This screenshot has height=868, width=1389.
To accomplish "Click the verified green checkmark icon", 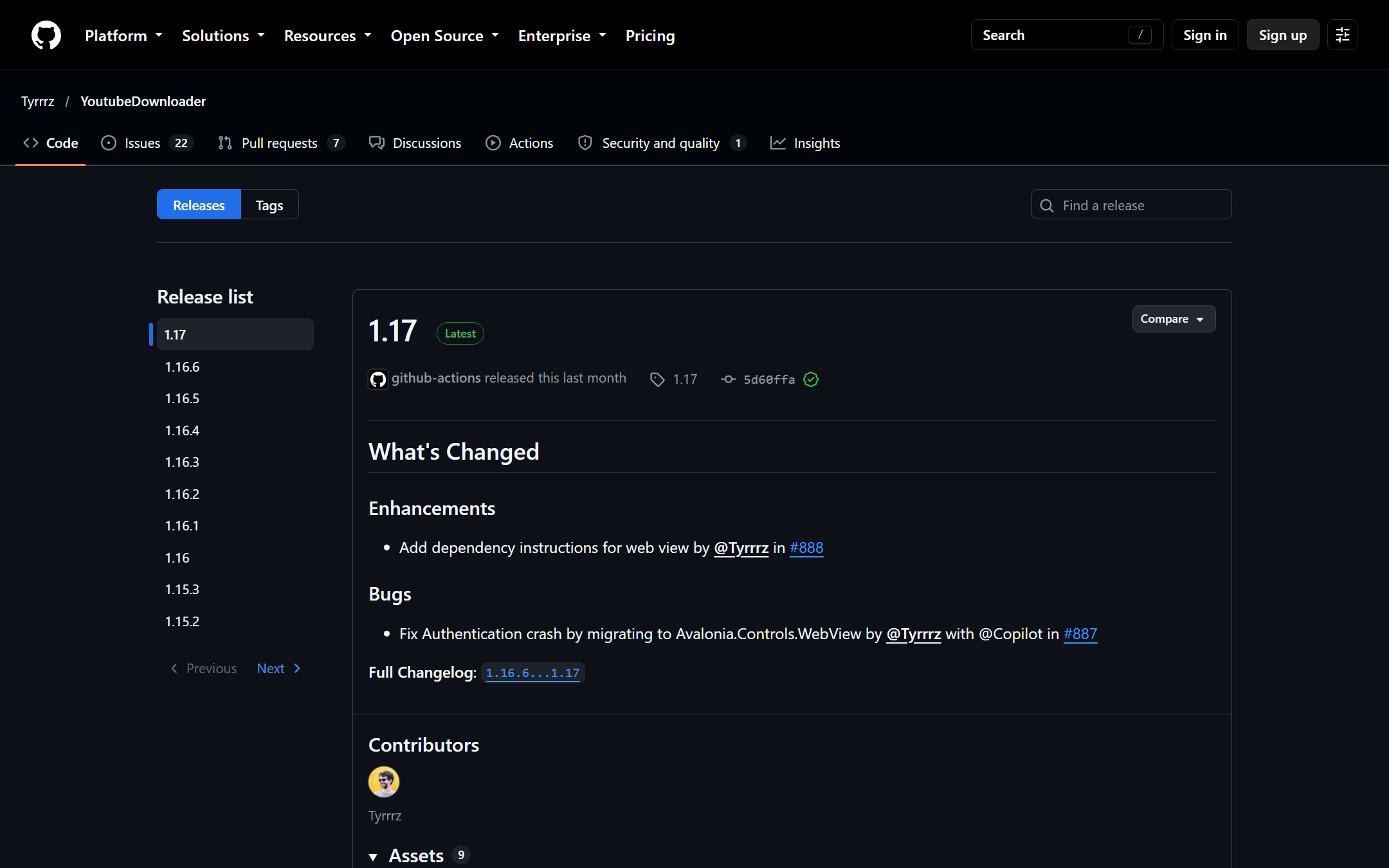I will 811,379.
